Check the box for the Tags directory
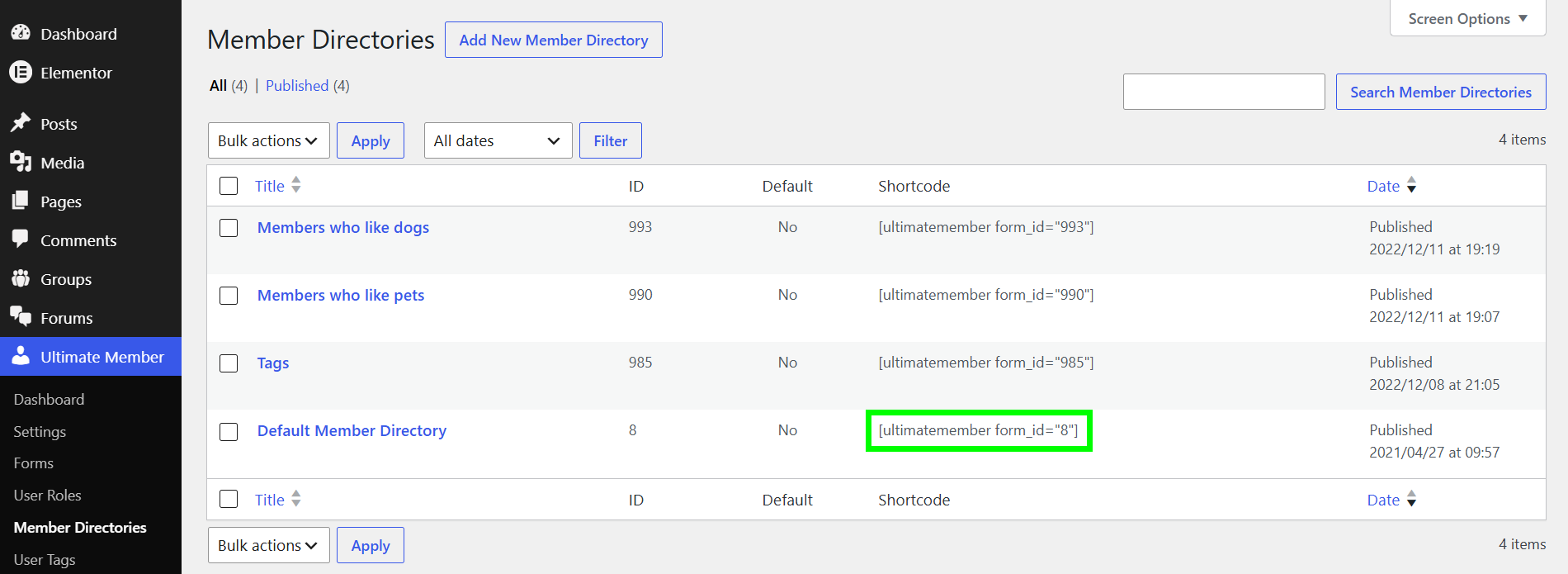This screenshot has width=1568, height=574. coord(229,363)
